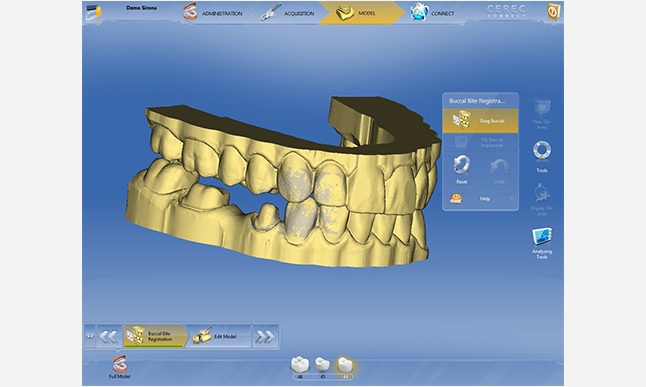Open the Tools wheel icon
Screen dimensions: 646x387
point(541,151)
